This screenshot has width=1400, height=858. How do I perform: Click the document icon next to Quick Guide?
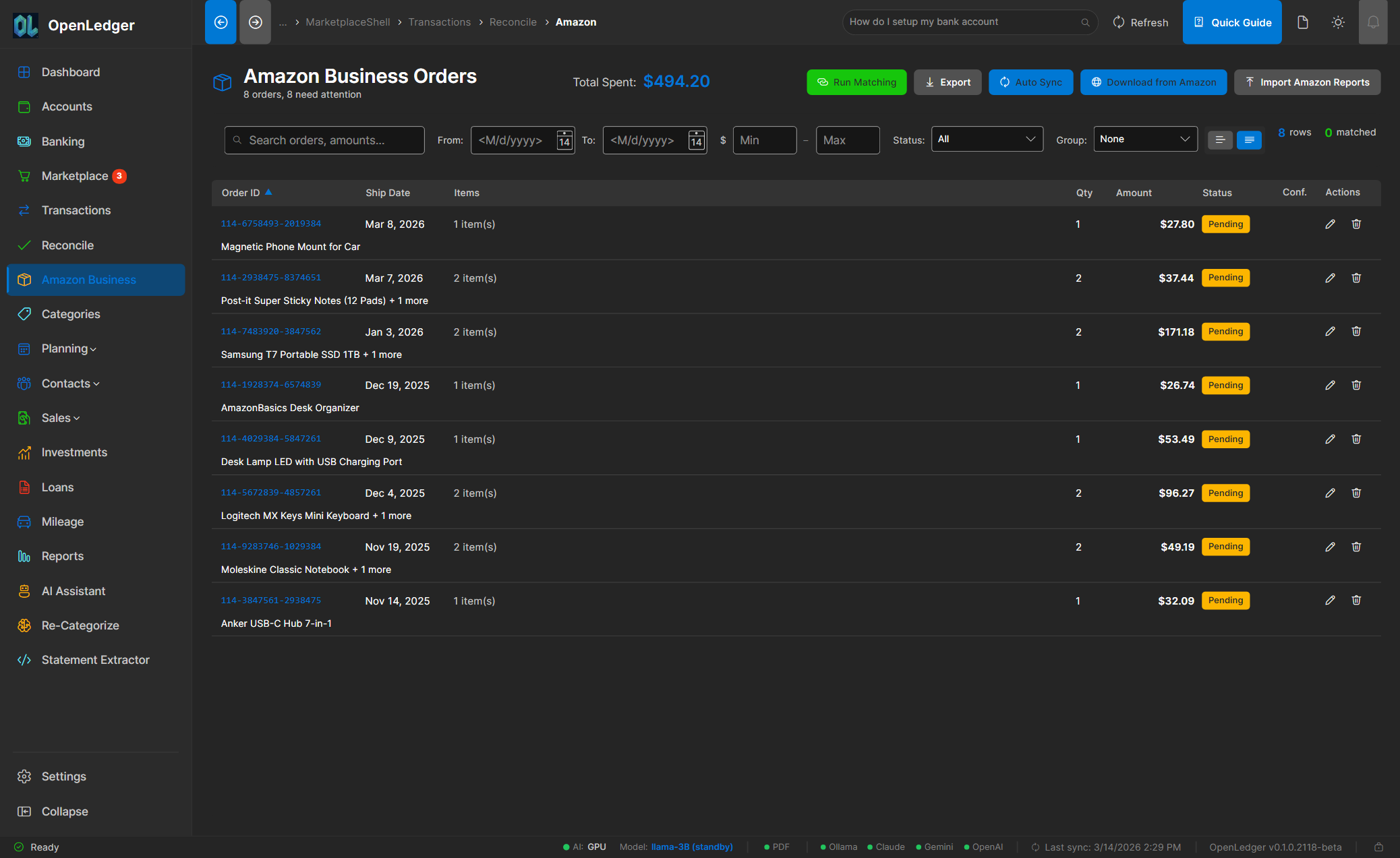click(1302, 22)
